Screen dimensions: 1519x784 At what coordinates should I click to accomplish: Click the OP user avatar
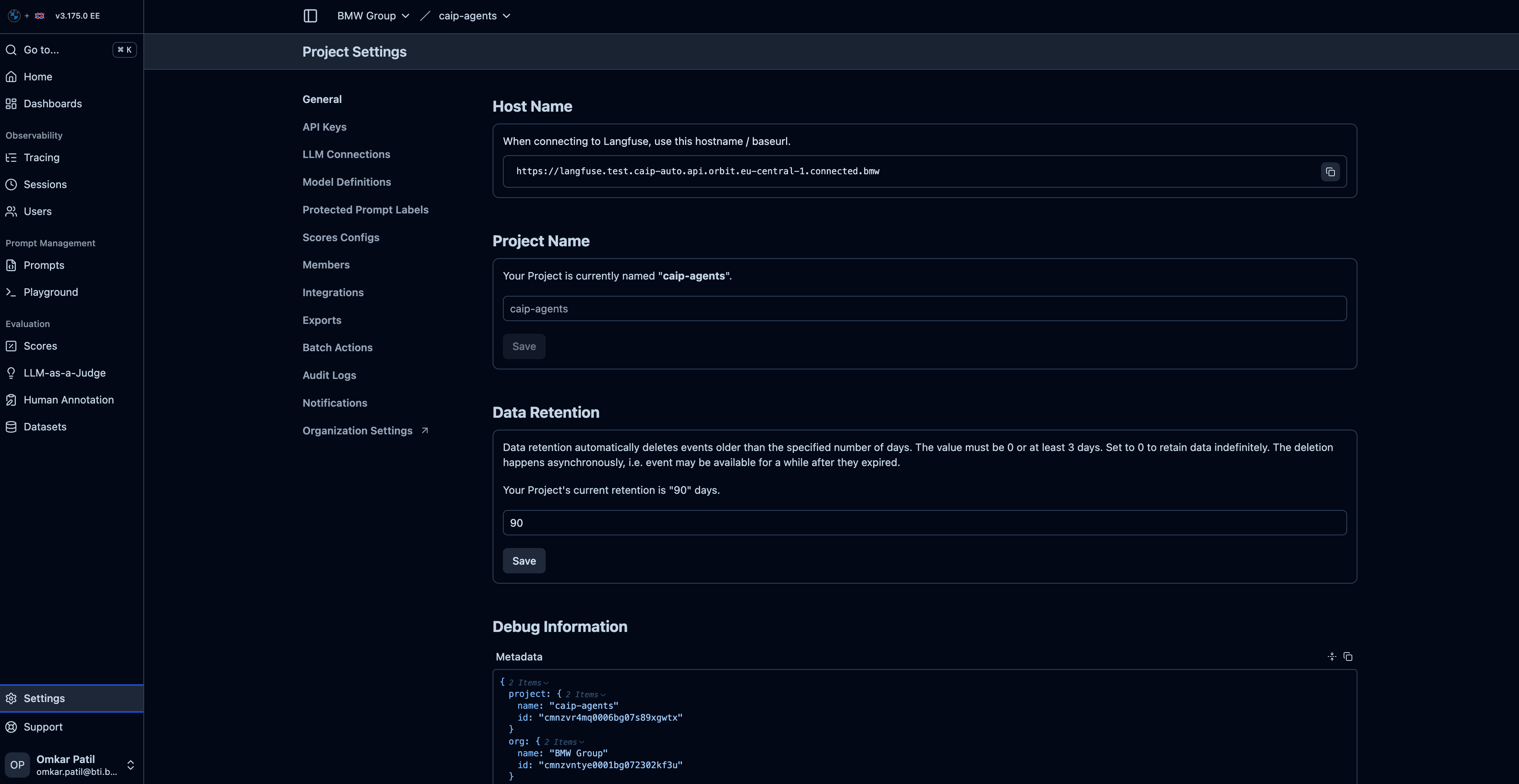click(x=17, y=765)
